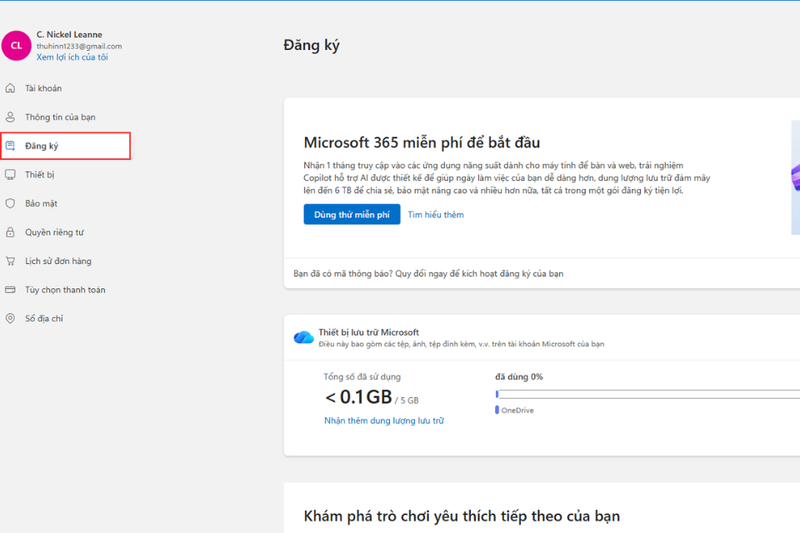Open Tùy chọn thanh toán
800x533 pixels.
pos(65,290)
